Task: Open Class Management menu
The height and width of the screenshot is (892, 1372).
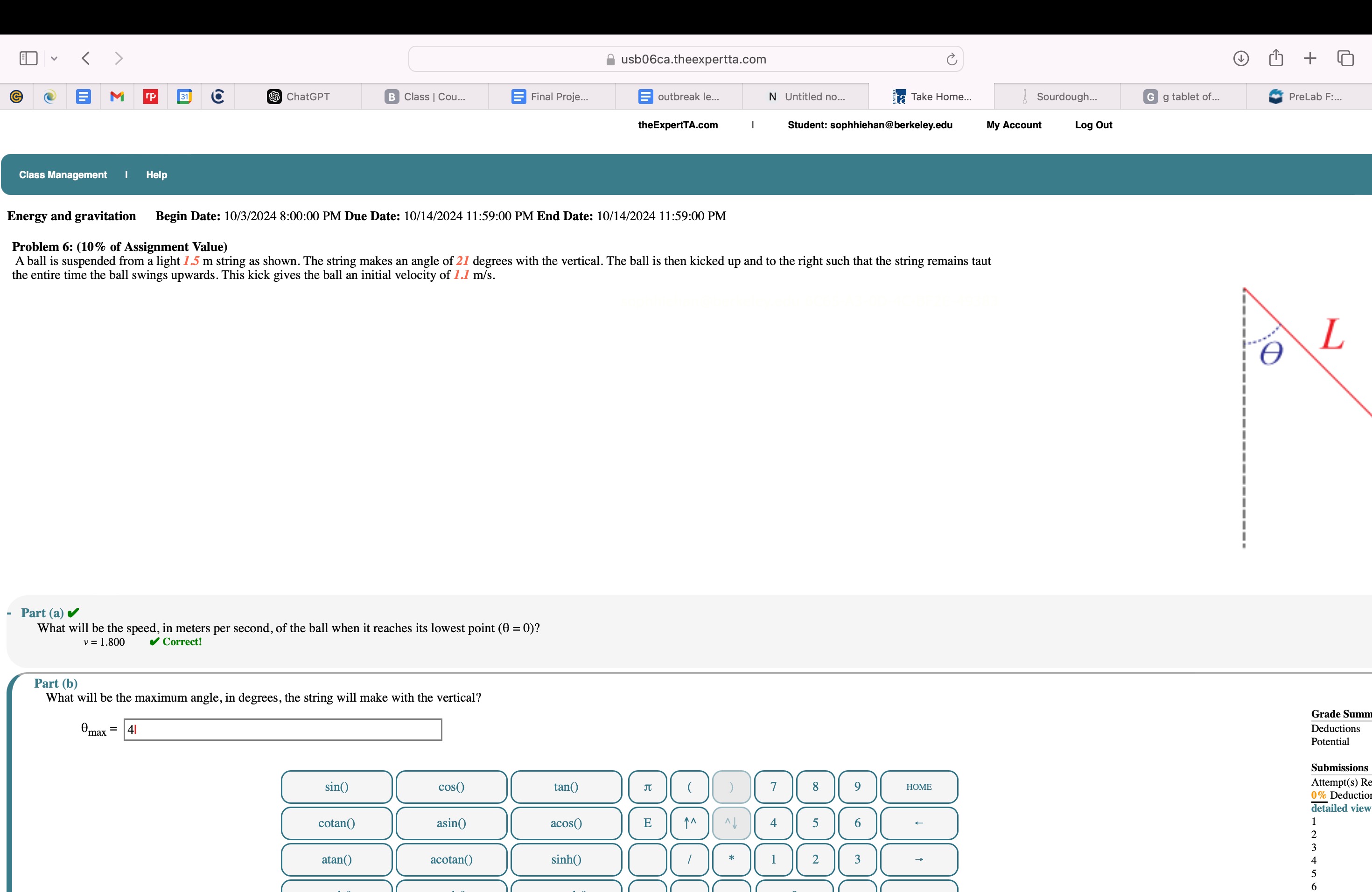Action: coord(62,175)
